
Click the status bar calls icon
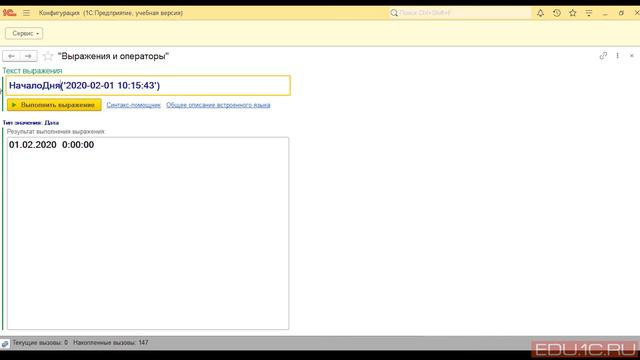click(5, 343)
